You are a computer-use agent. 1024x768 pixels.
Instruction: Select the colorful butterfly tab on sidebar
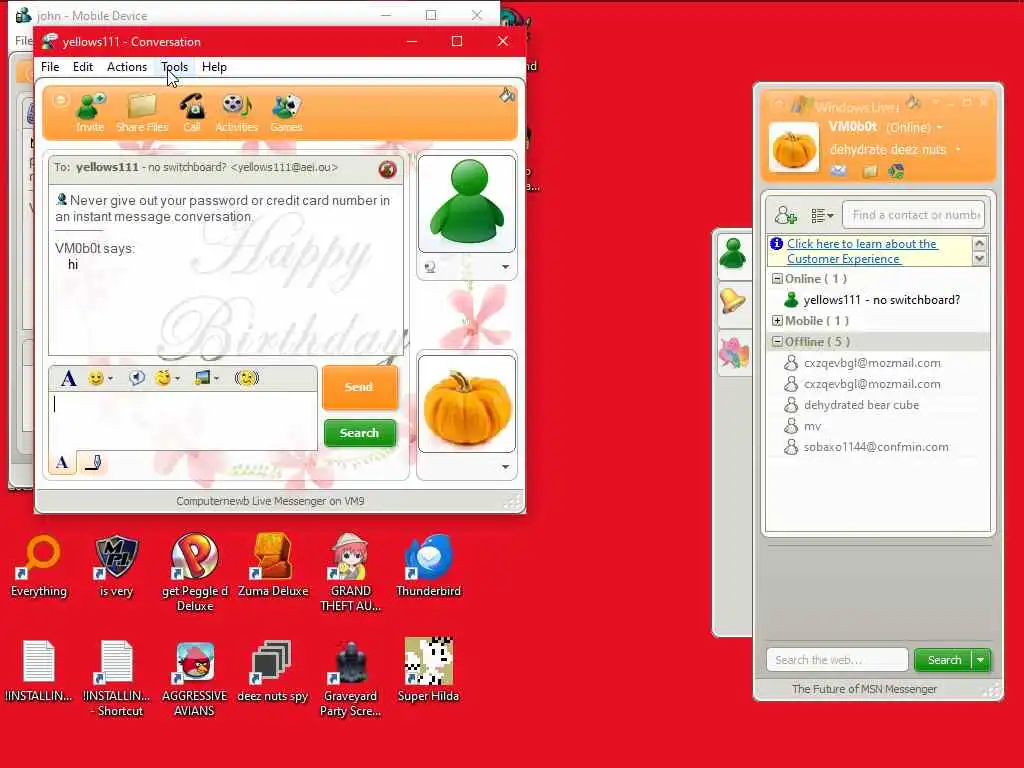(733, 351)
